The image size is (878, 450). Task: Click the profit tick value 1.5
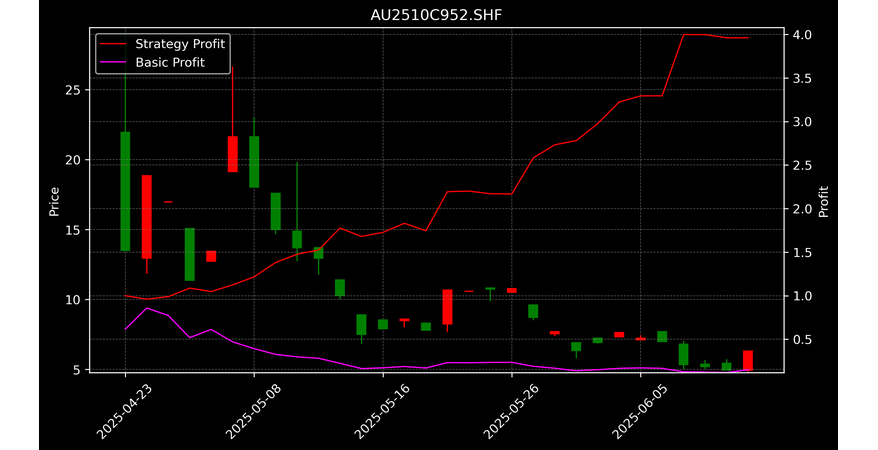pos(801,253)
